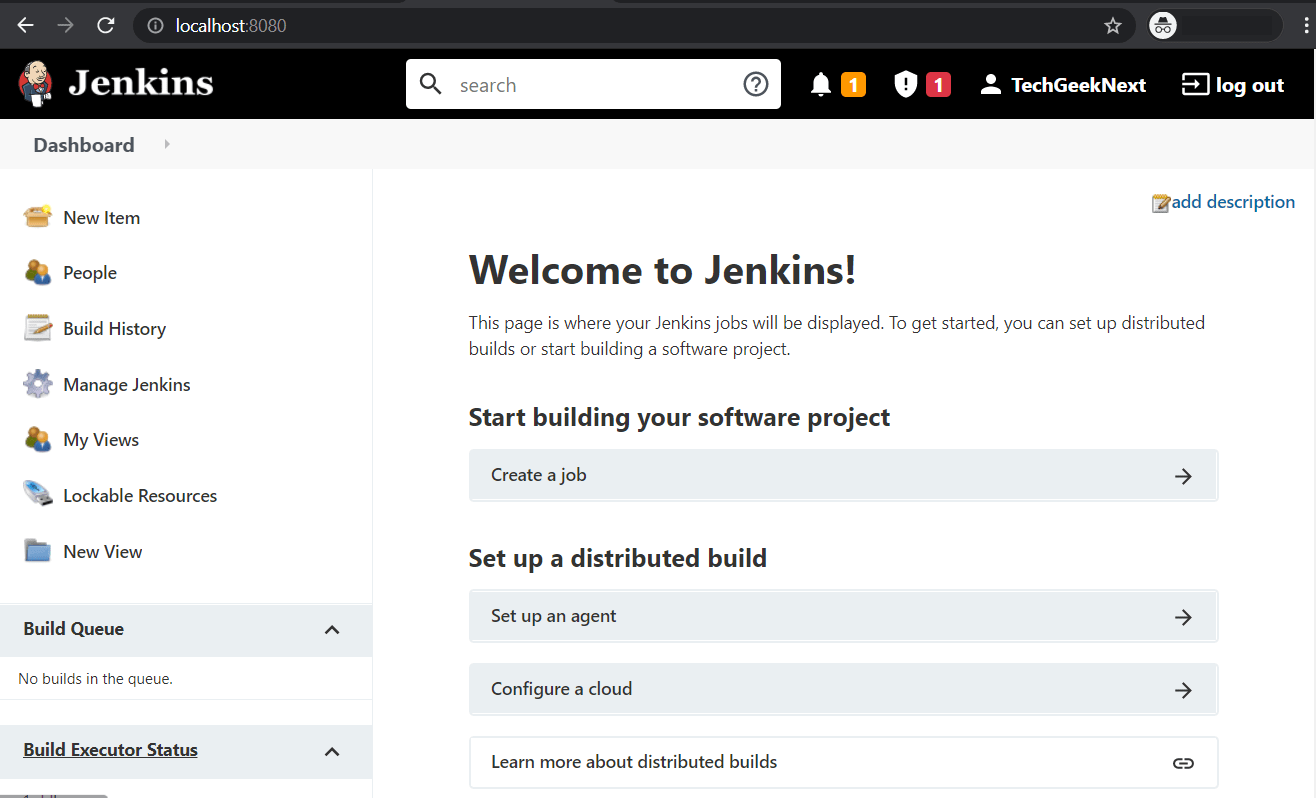Image resolution: width=1316 pixels, height=798 pixels.
Task: Click the chain link icon on Learn more
Action: [1183, 763]
